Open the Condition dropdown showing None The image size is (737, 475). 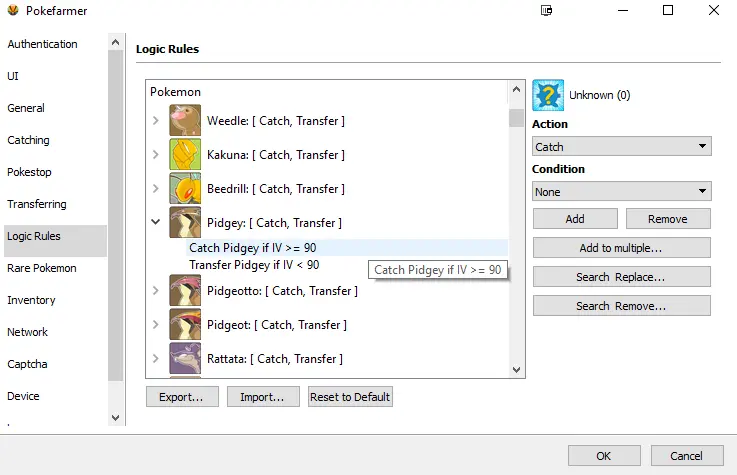tap(621, 191)
